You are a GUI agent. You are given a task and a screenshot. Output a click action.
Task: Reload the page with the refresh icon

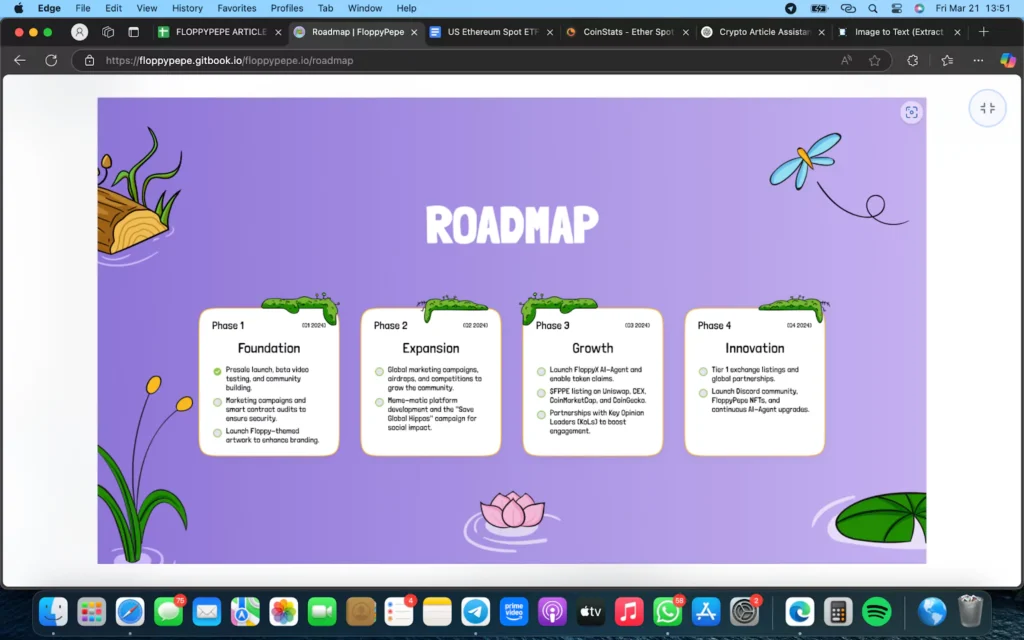[x=51, y=60]
